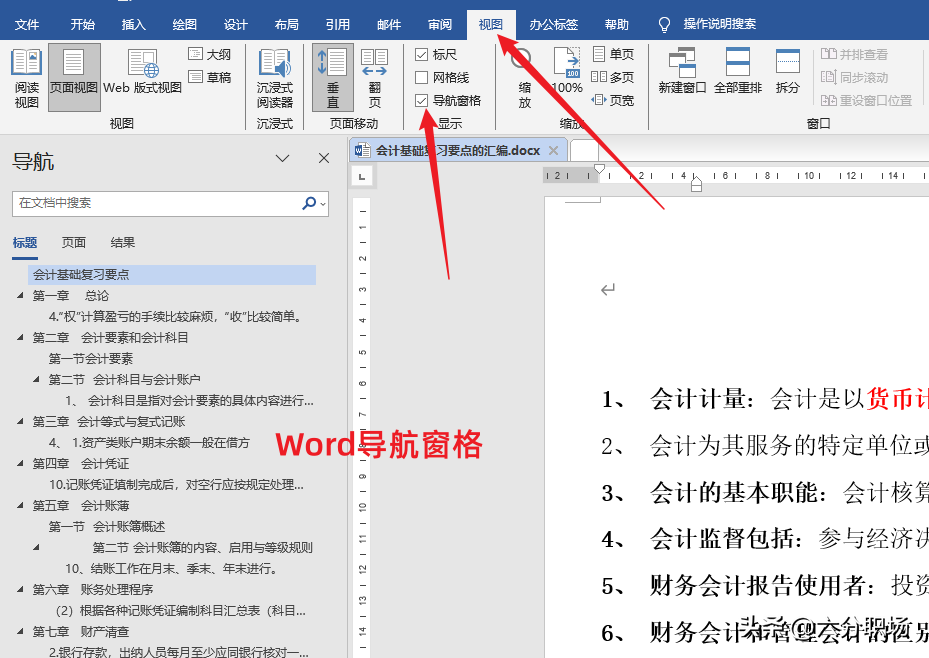
Task: Close the navigation pane
Action: pyautogui.click(x=323, y=158)
